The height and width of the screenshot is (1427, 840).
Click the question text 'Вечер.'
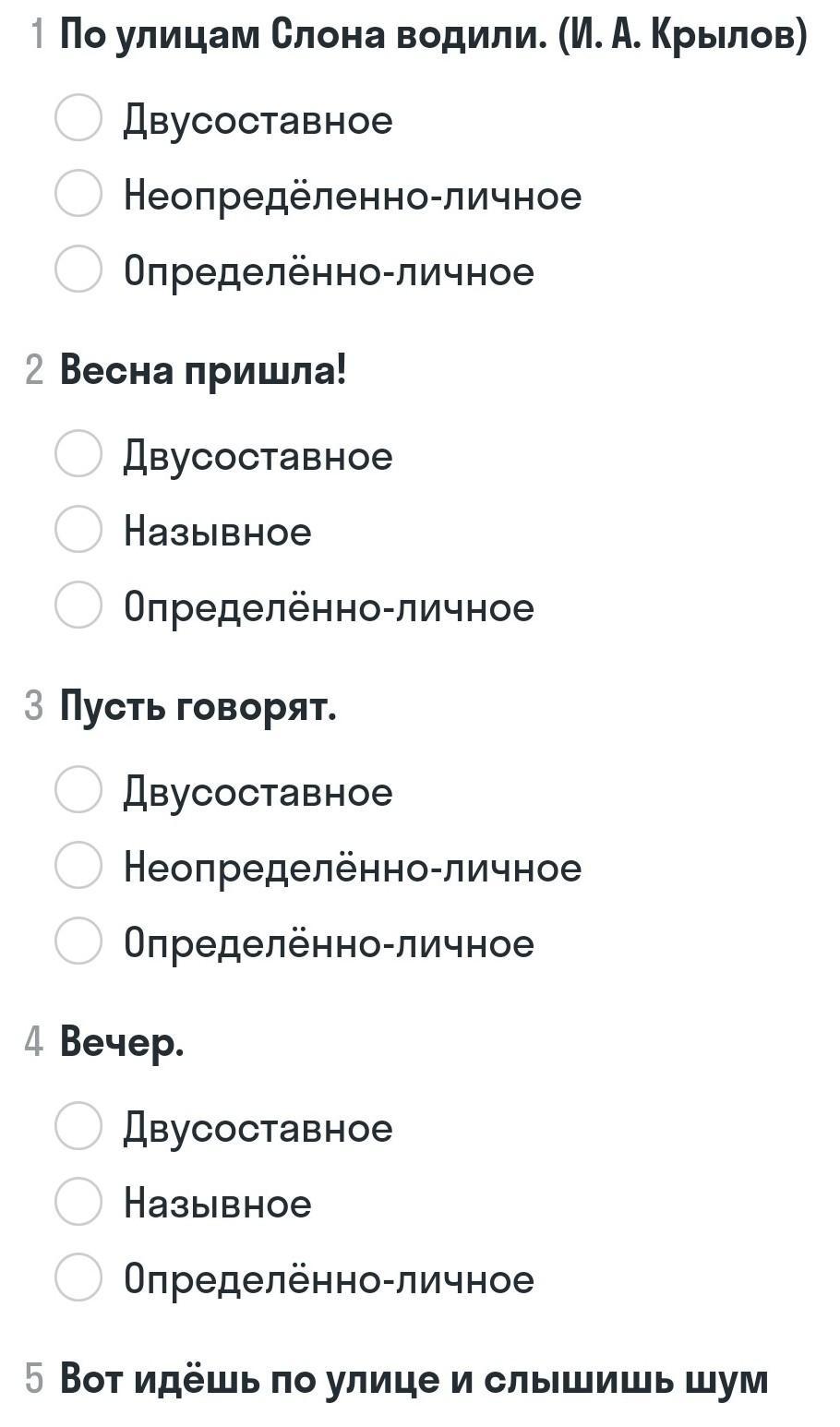tap(122, 1043)
